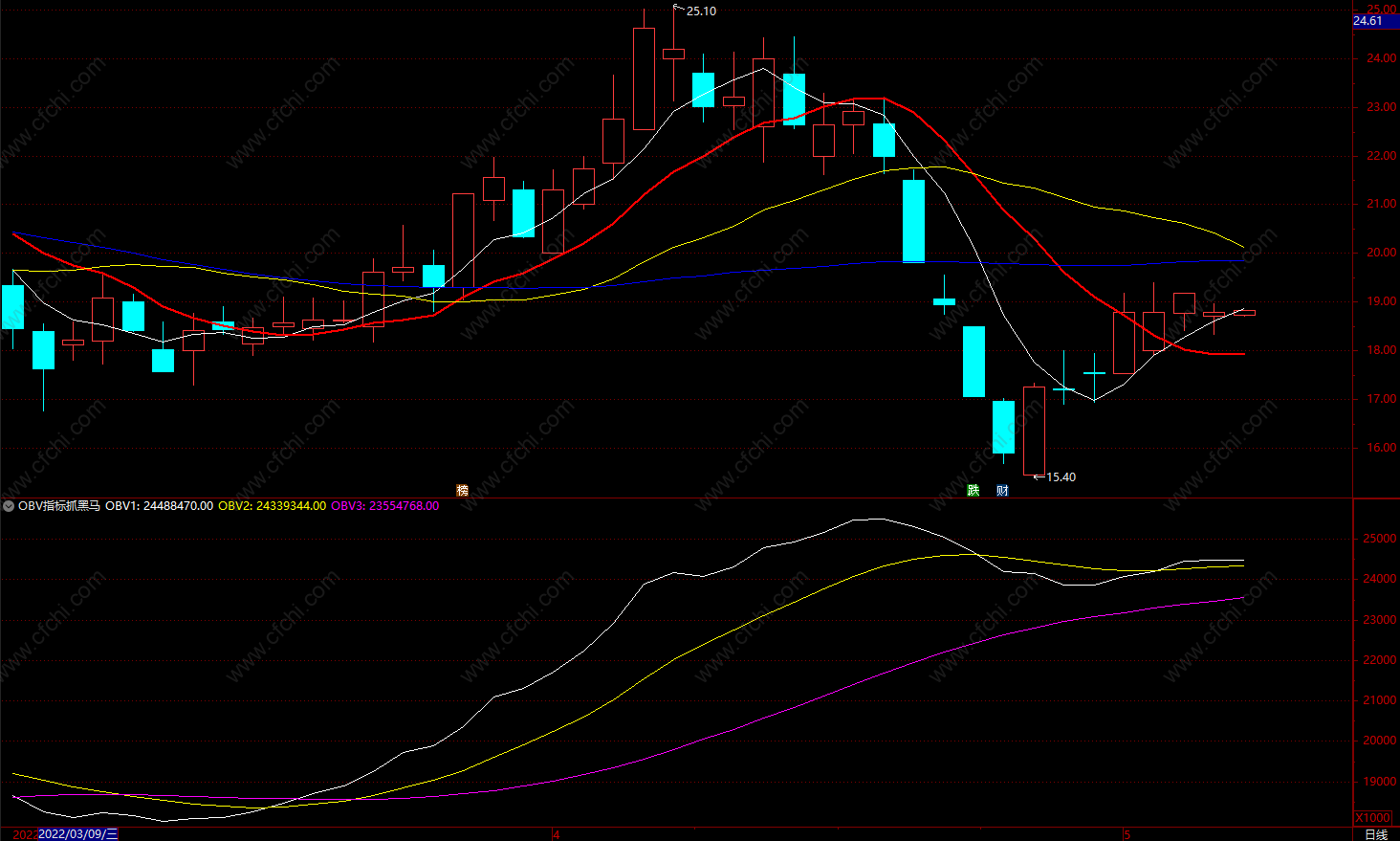Viewport: 1400px width, 841px height.
Task: Click the OBV1: 24488470.00 value
Action: [x=159, y=506]
